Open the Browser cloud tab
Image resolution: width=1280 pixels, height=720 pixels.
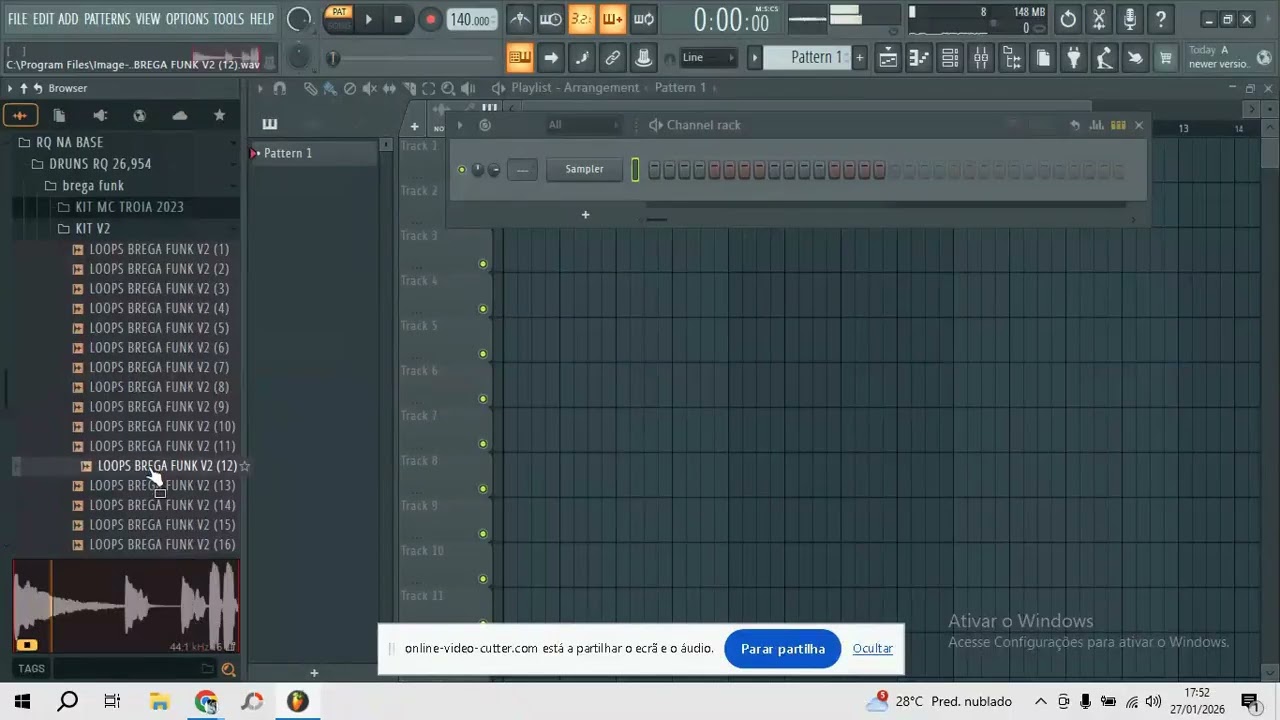(x=179, y=116)
